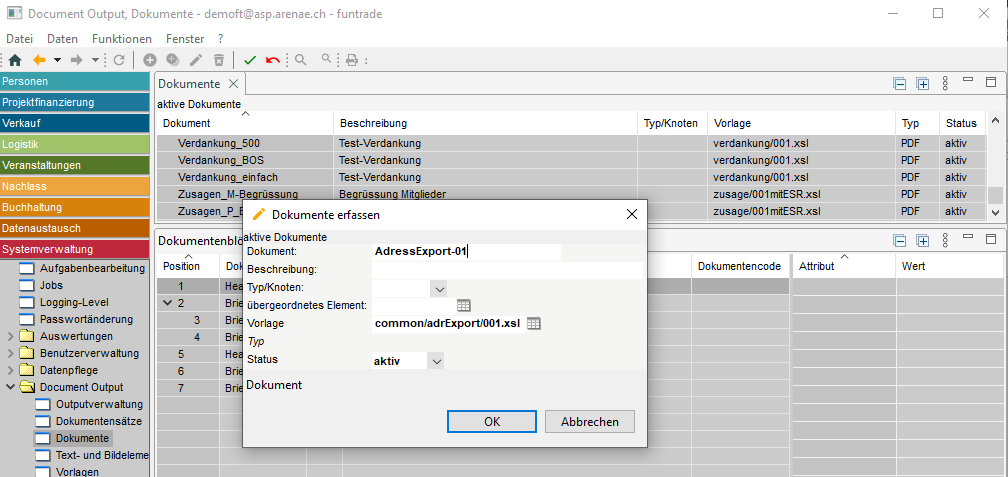This screenshot has width=1008, height=477.
Task: Open the Typ/Knoten dropdown
Action: click(438, 288)
